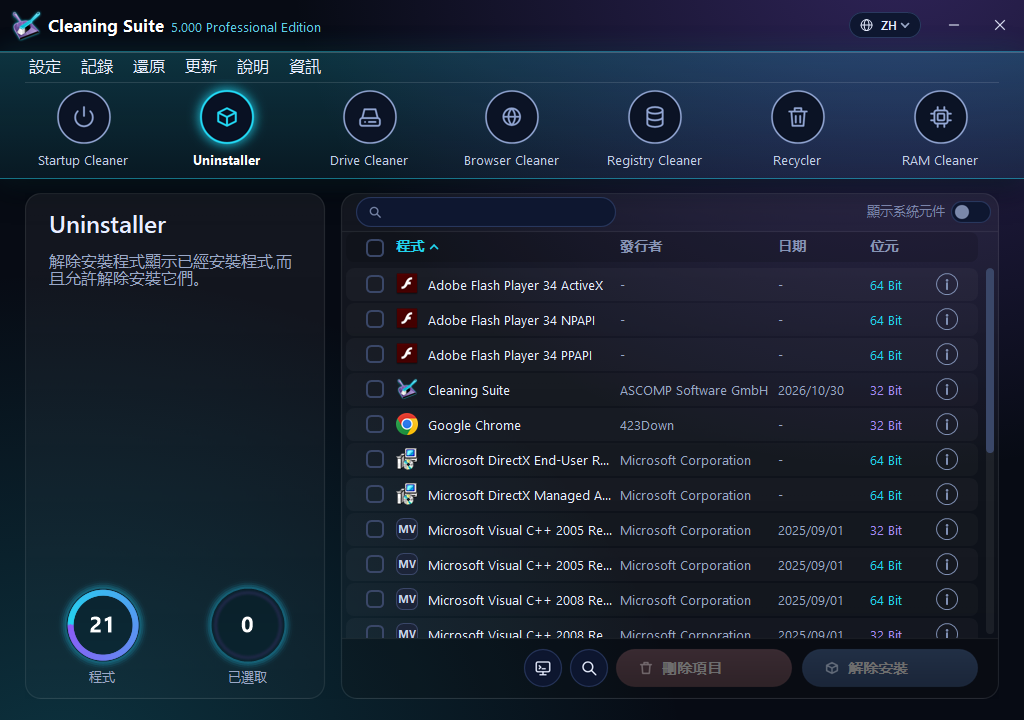The image size is (1024, 720).
Task: Click the monitor icon button in bottom toolbar
Action: 543,668
